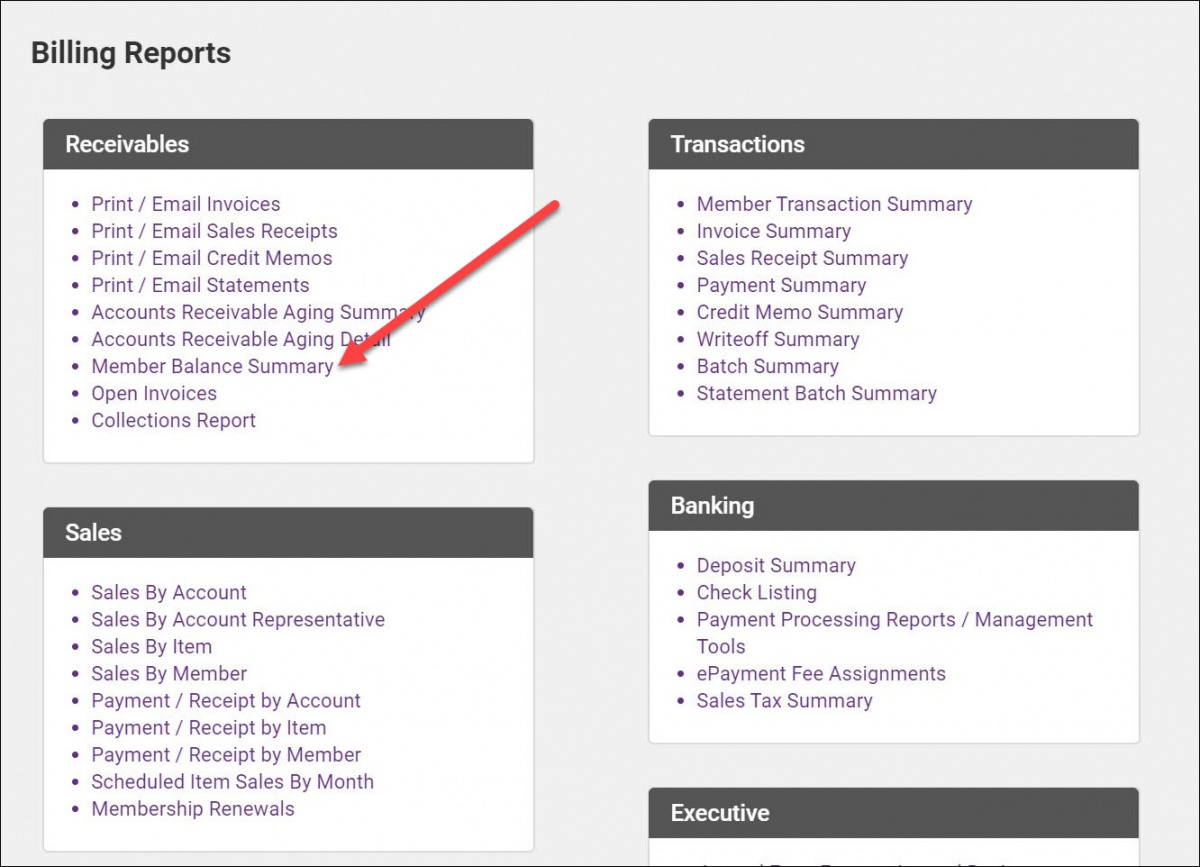The width and height of the screenshot is (1200, 867).
Task: Open ePayment Fee Assignments
Action: pyautogui.click(x=821, y=674)
